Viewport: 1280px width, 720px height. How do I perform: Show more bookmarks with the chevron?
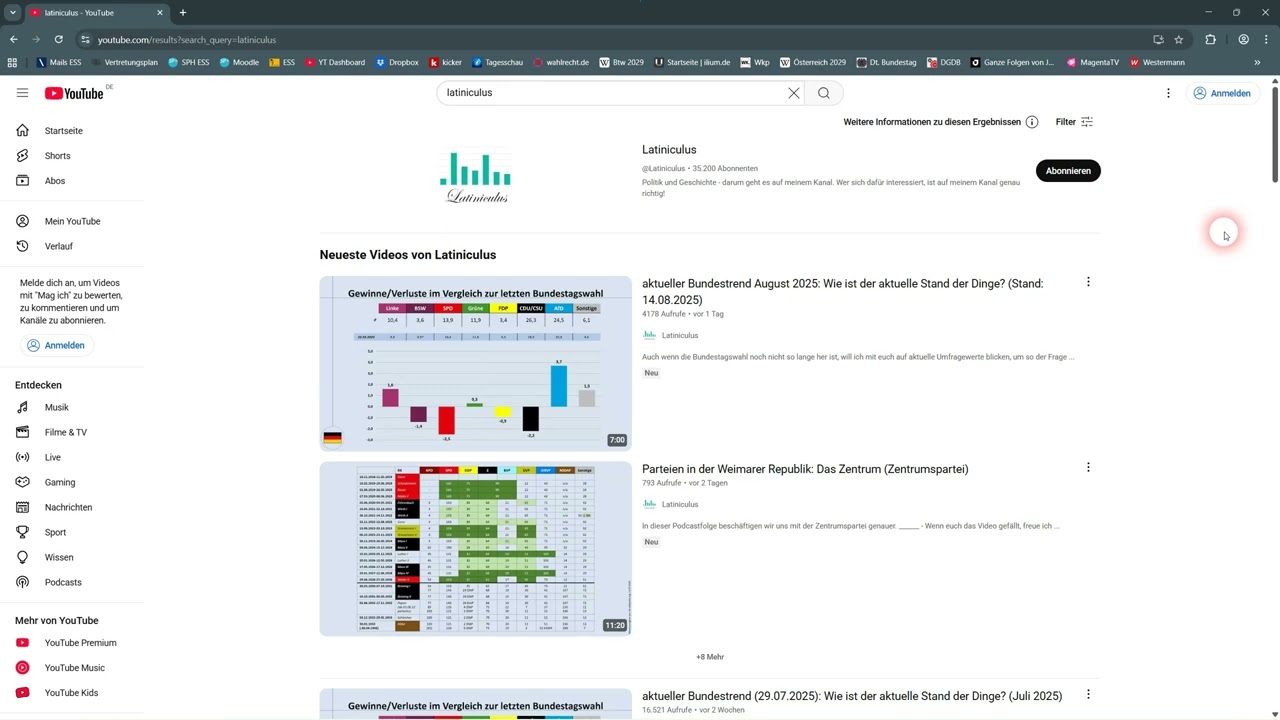coord(1257,62)
